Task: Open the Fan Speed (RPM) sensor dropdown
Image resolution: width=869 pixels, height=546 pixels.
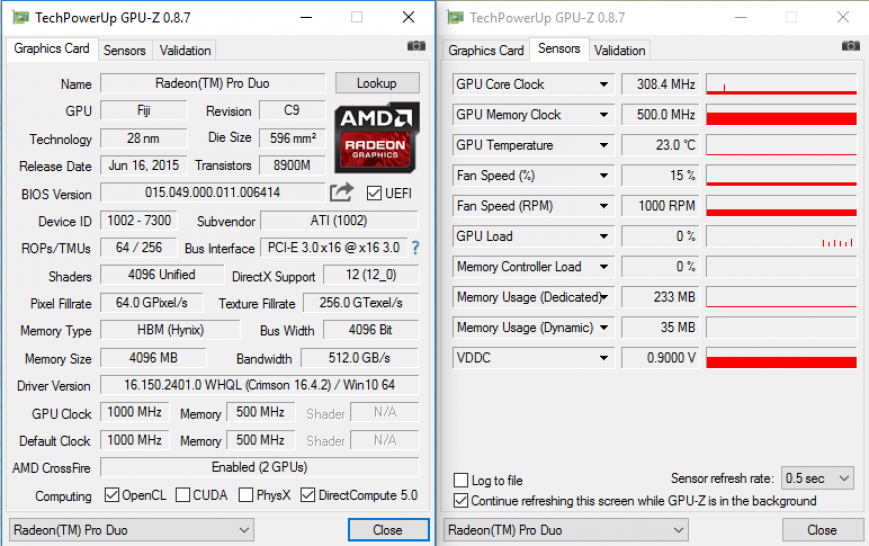Action: [604, 206]
